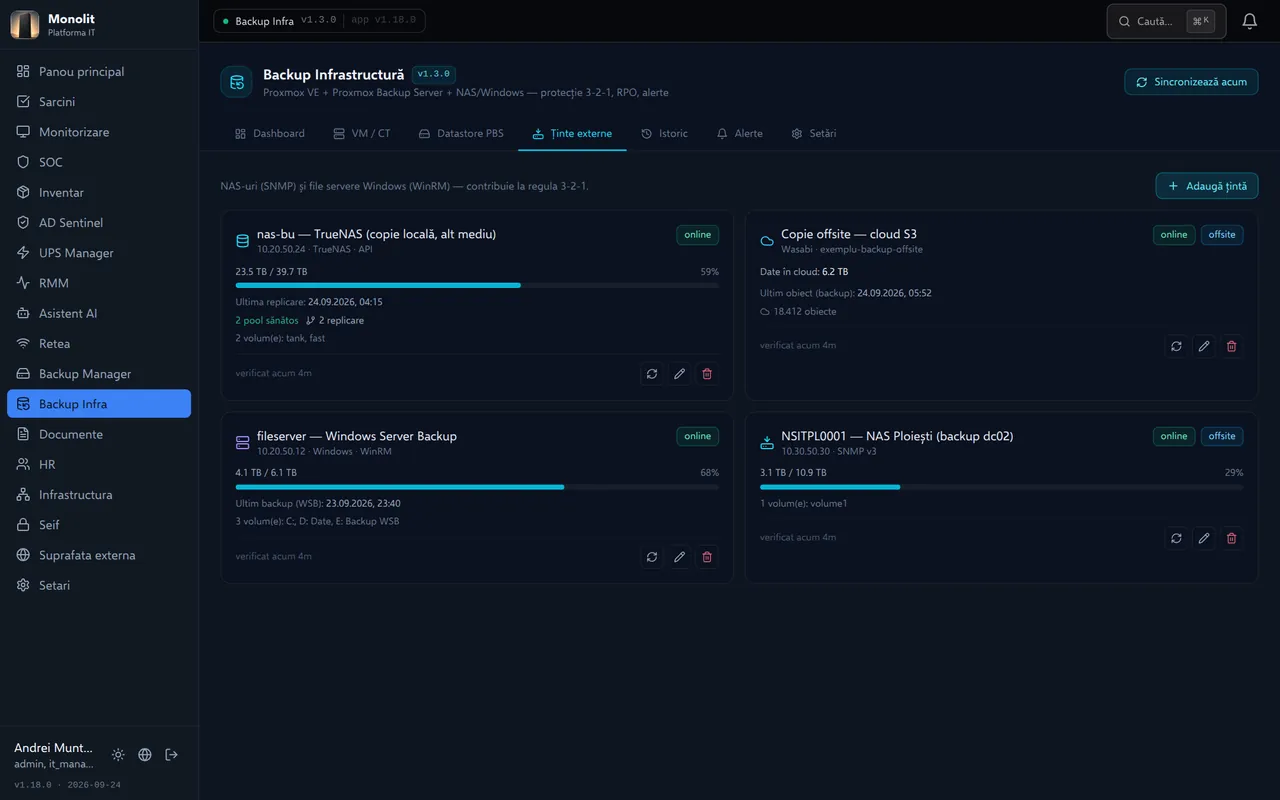The height and width of the screenshot is (800, 1280).
Task: Open Panou principal in sidebar
Action: (99, 72)
